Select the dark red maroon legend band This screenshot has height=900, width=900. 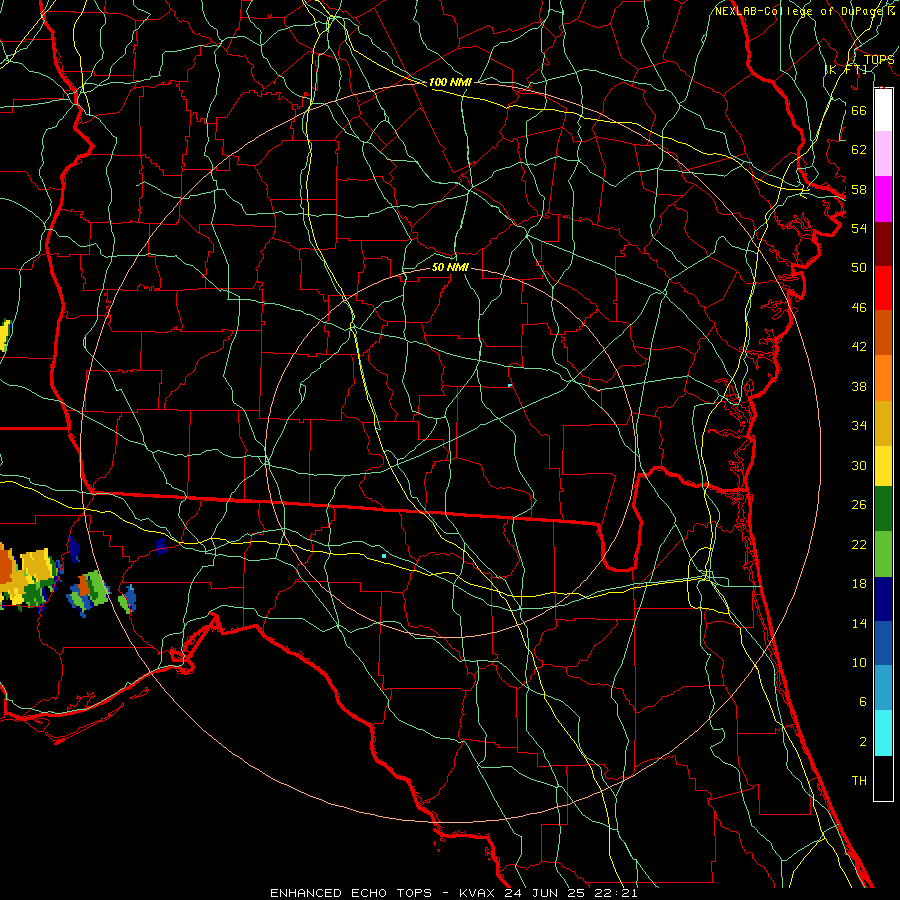(883, 244)
